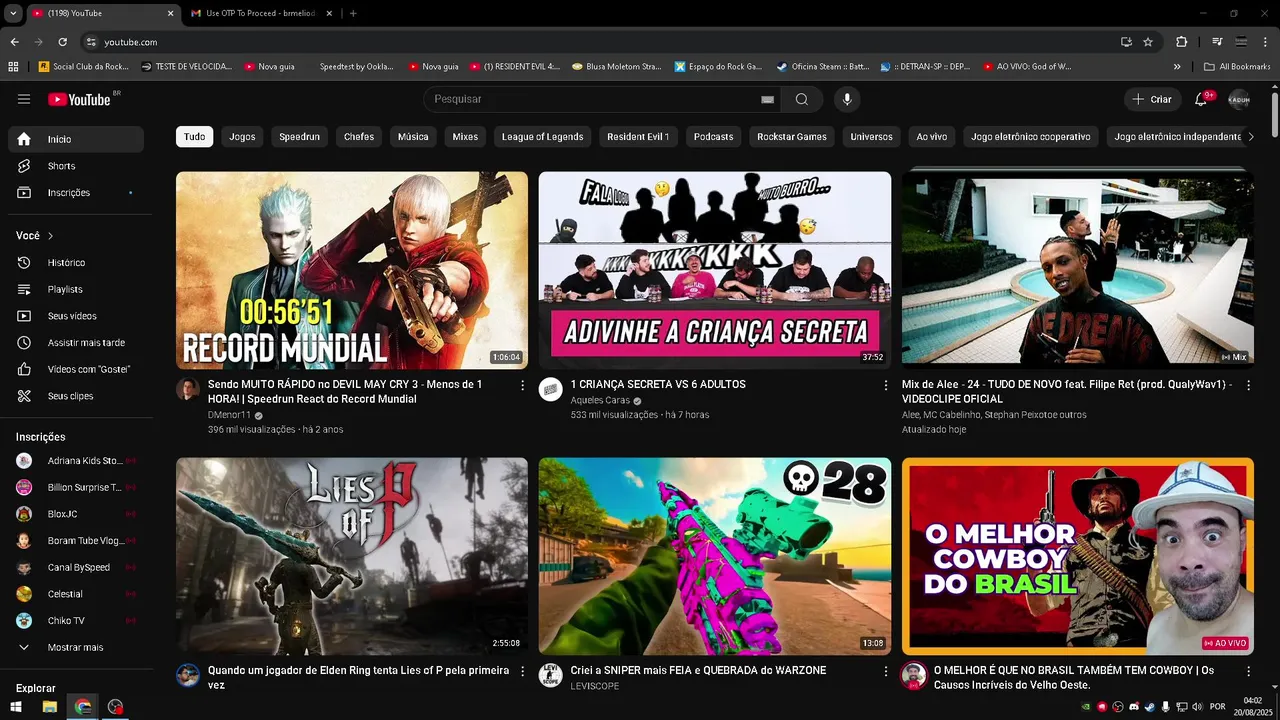Select the Jogos filter chip

(242, 137)
